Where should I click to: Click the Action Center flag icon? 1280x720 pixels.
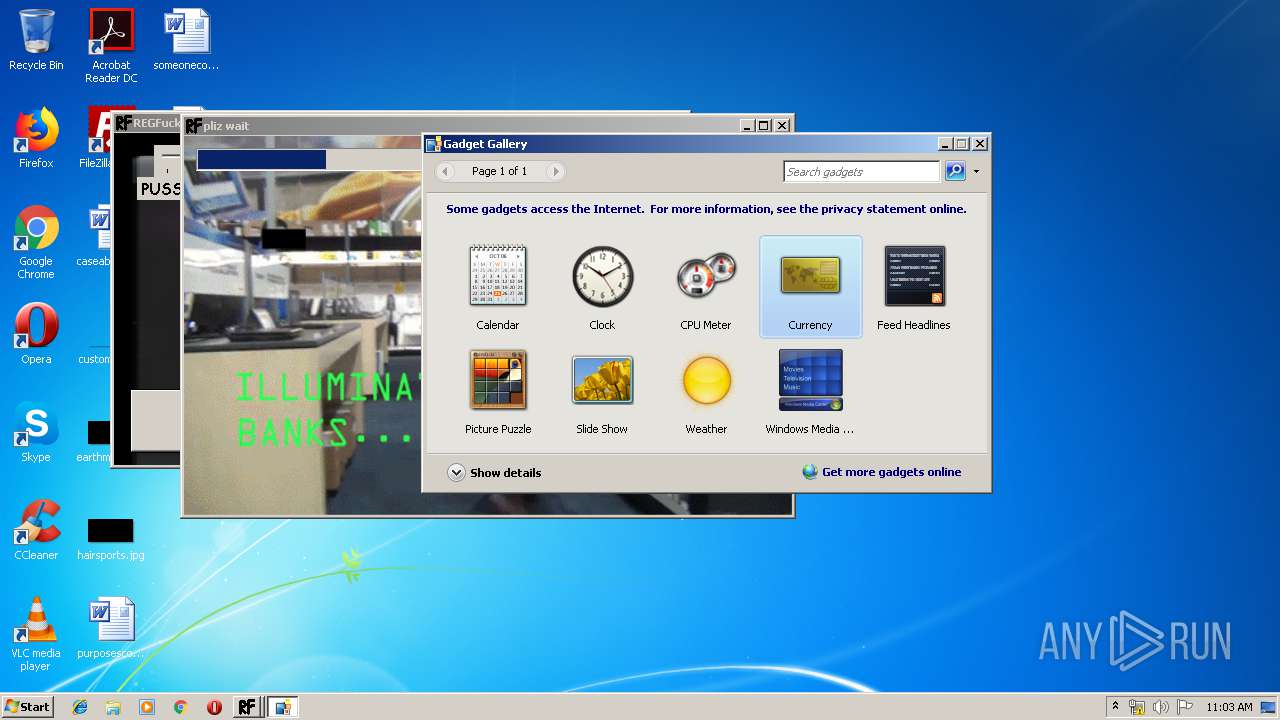pyautogui.click(x=1184, y=707)
